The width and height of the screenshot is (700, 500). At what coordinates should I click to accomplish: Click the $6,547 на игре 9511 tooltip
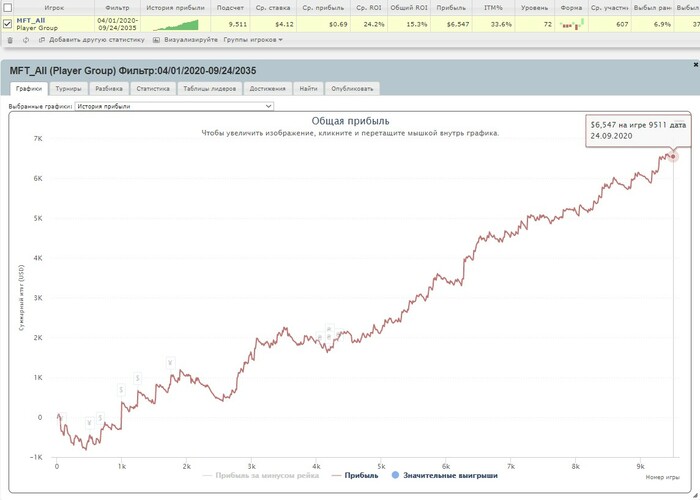point(638,130)
